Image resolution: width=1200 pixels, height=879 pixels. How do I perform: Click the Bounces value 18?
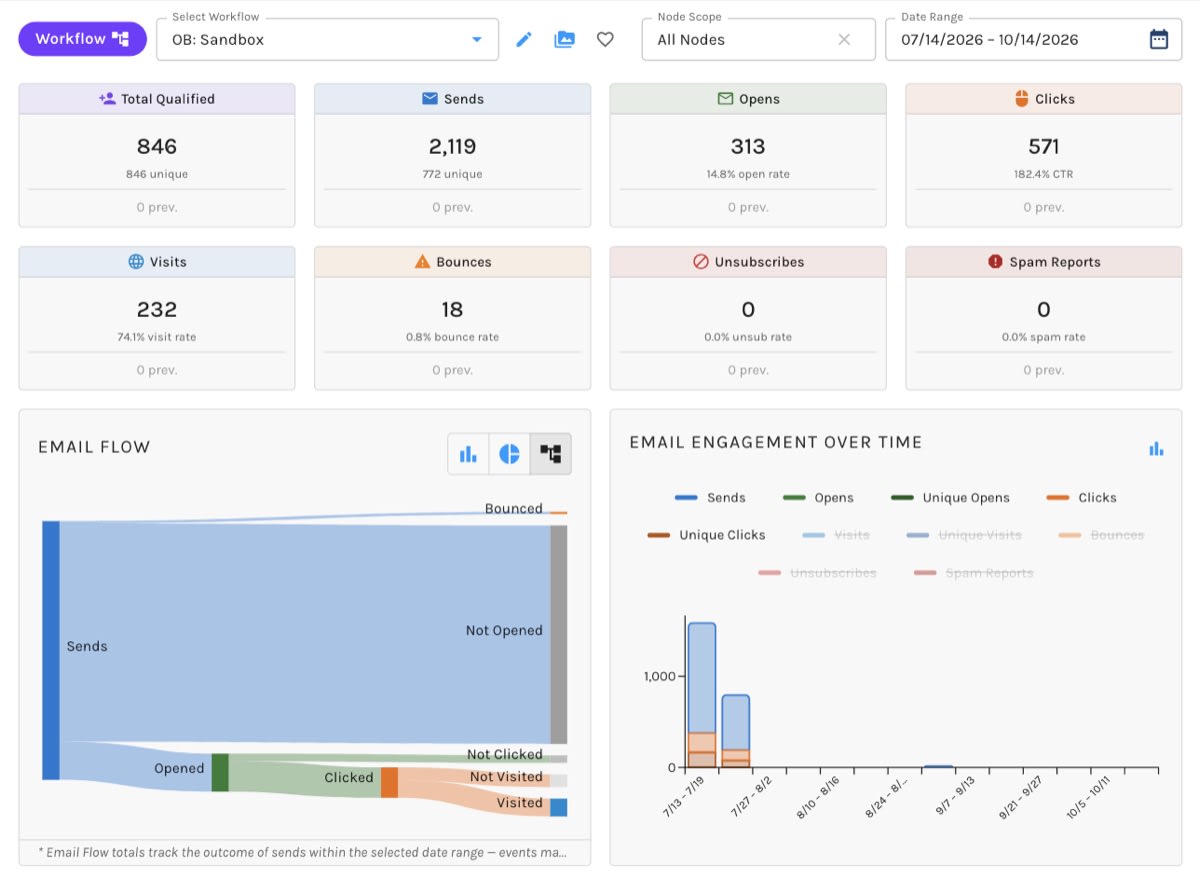coord(453,310)
